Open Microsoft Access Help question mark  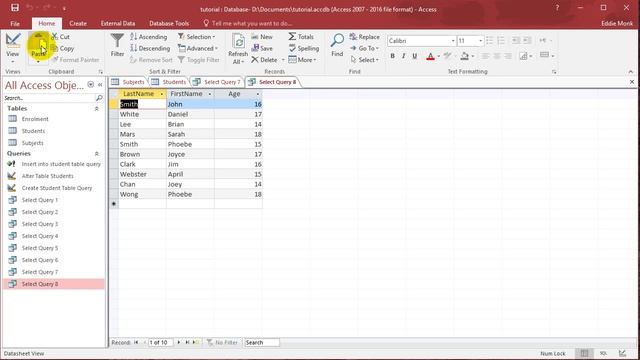tap(557, 8)
